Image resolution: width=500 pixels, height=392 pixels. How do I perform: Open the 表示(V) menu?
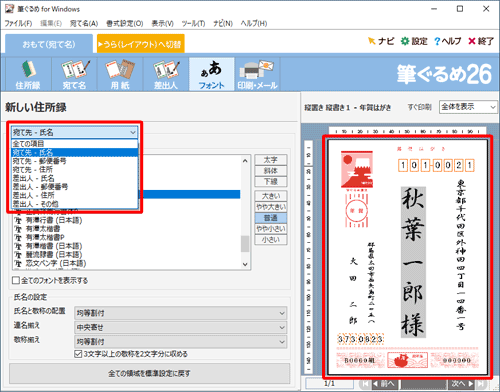pyautogui.click(x=163, y=23)
